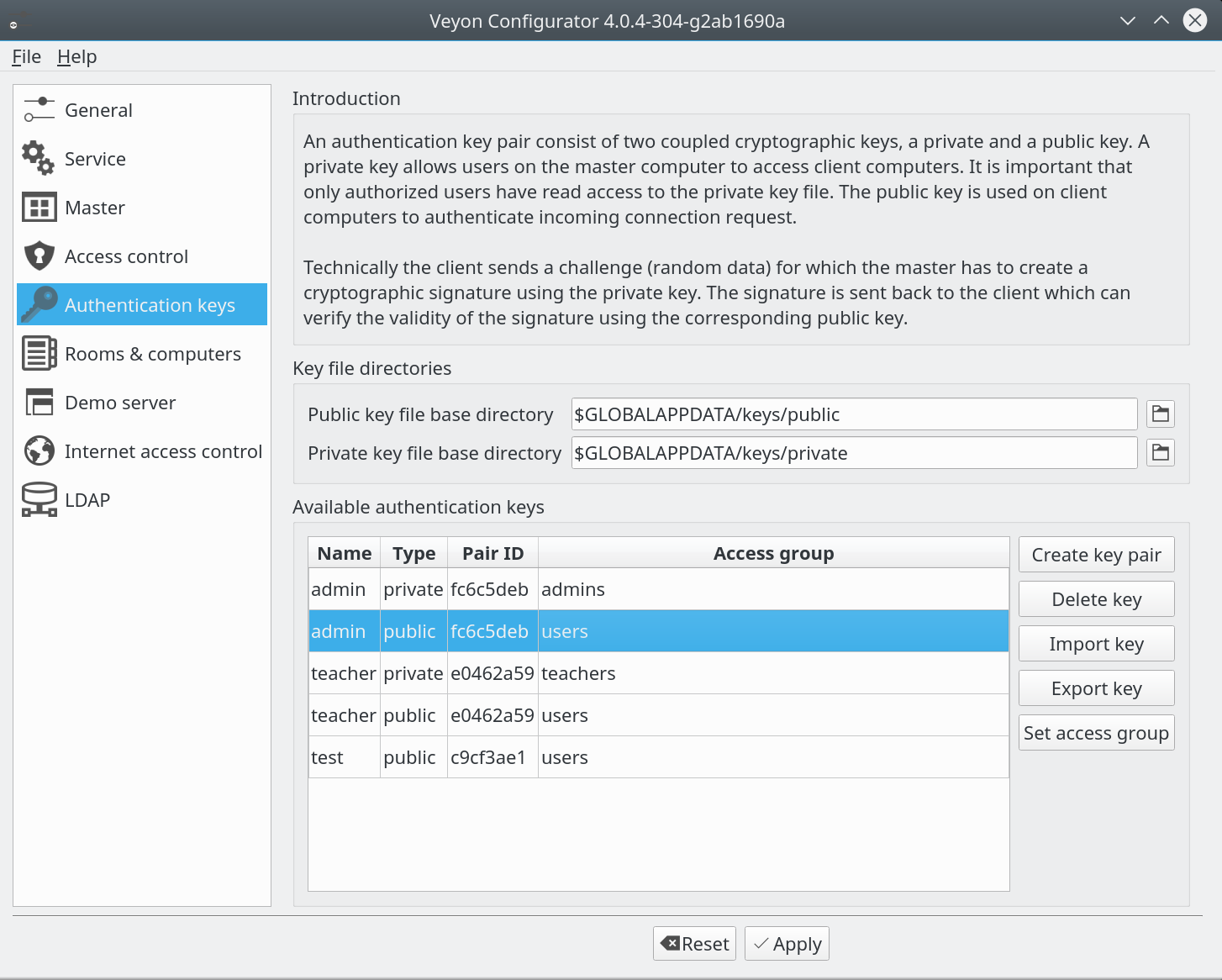Sort keys by Name column header

[x=345, y=553]
